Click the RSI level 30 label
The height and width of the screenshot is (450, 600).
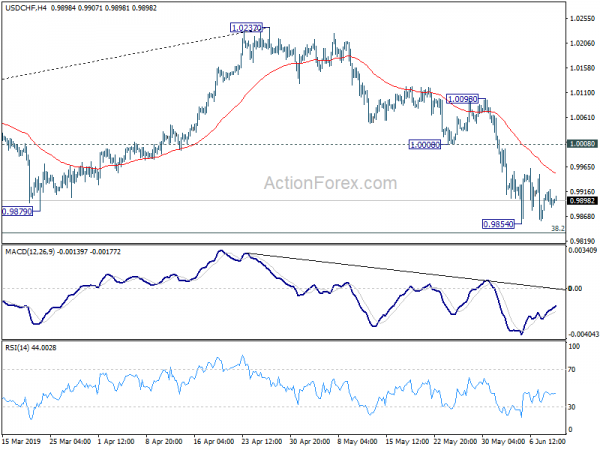[x=572, y=407]
